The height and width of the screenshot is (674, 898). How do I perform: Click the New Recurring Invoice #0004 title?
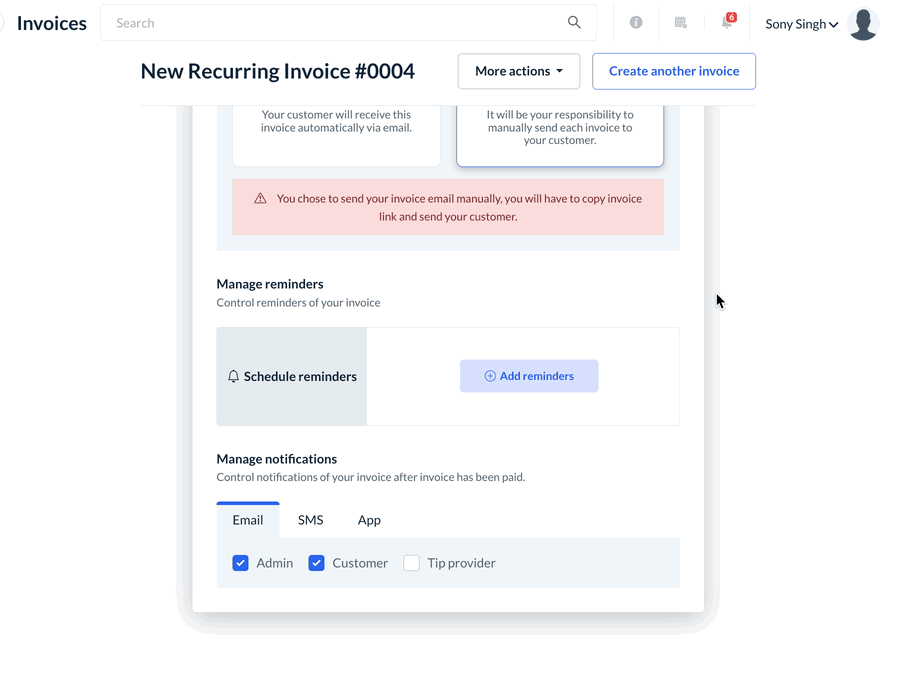pos(278,71)
